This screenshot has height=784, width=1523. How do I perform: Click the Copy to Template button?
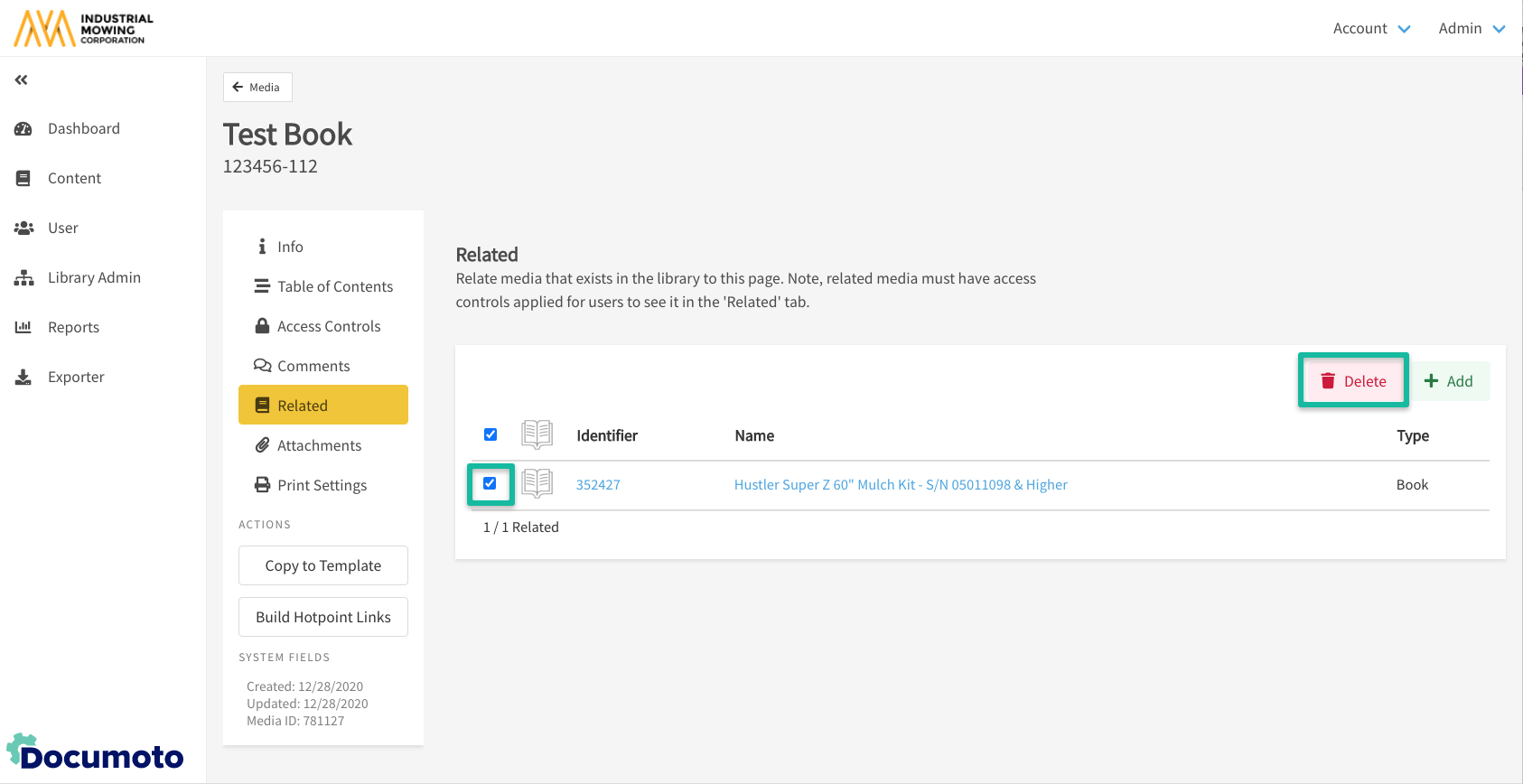323,565
